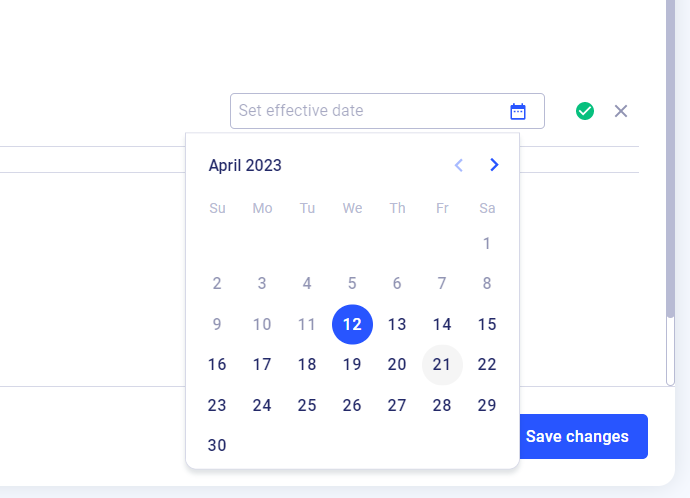Viewport: 690px width, 498px height.
Task: Select April 13 in the date picker
Action: 397,324
